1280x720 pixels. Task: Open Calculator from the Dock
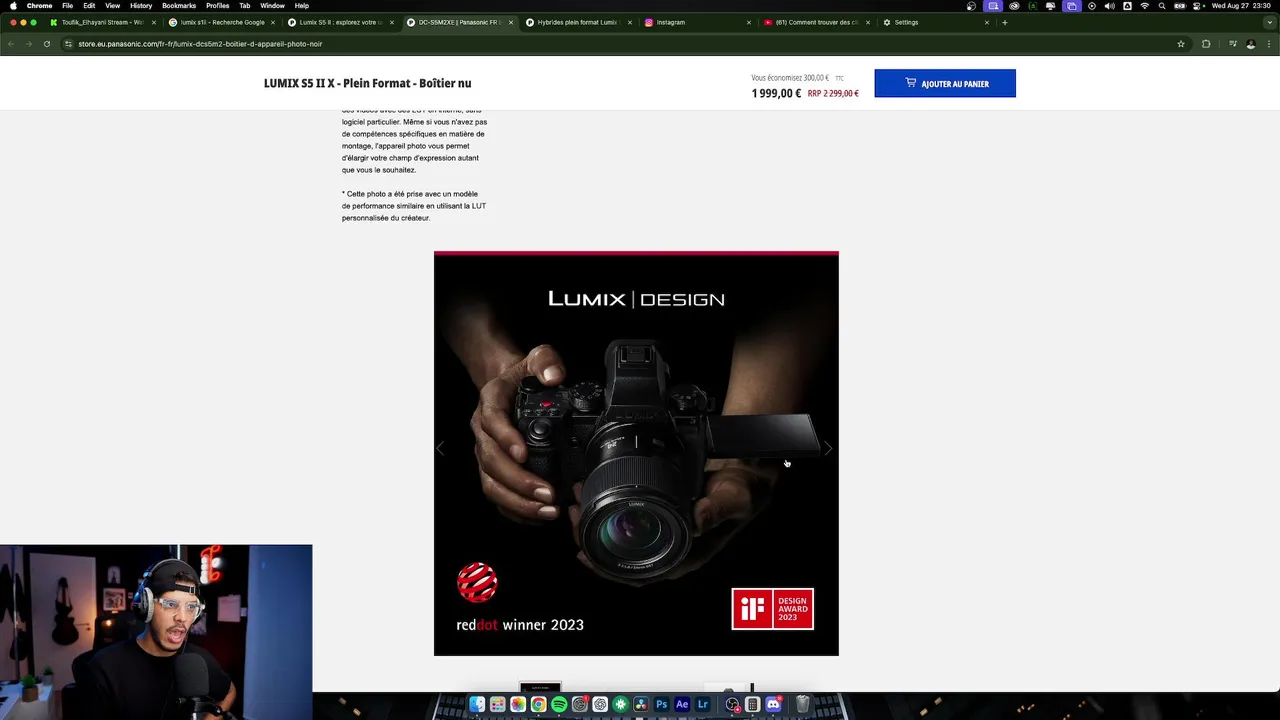753,705
